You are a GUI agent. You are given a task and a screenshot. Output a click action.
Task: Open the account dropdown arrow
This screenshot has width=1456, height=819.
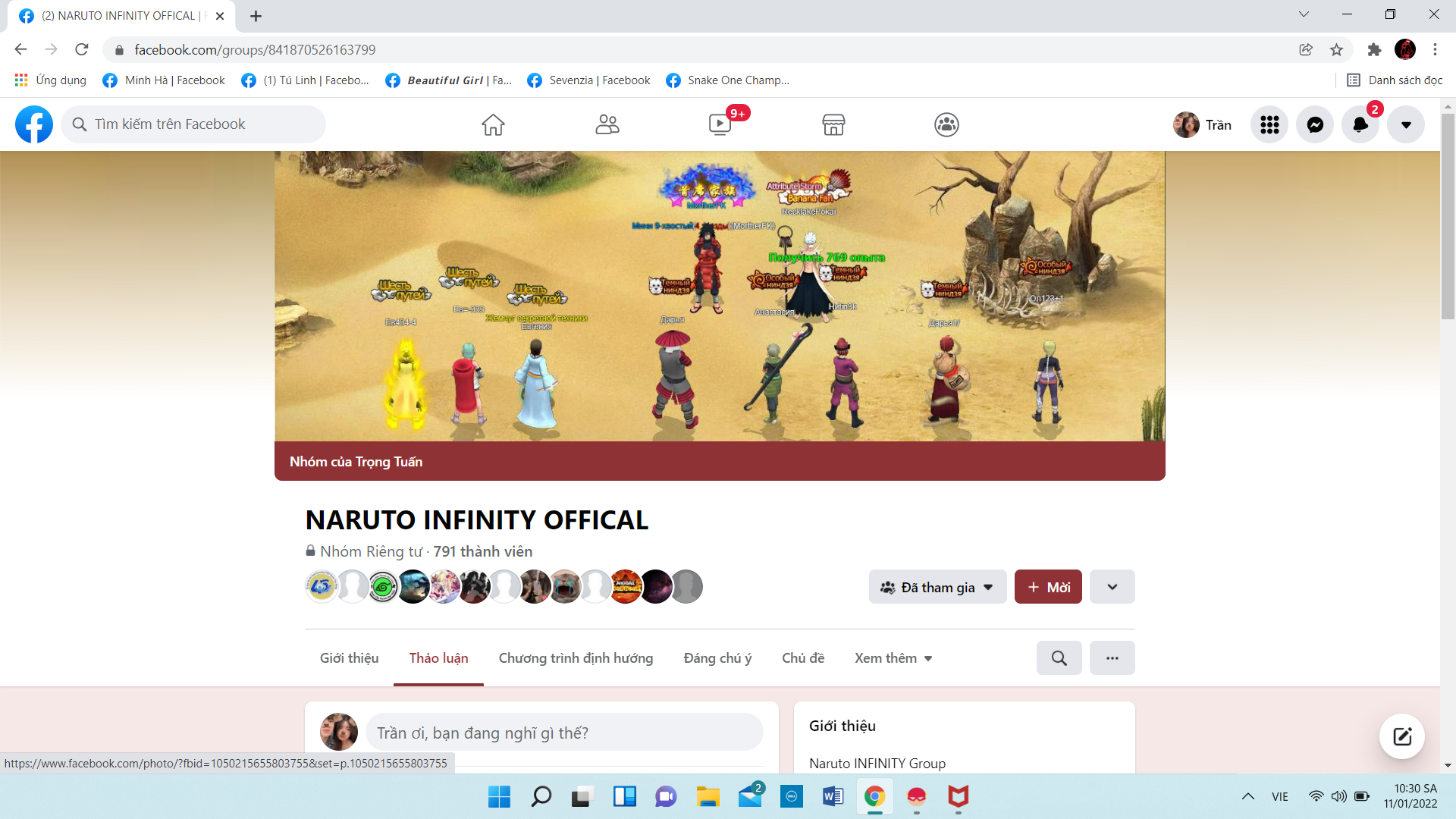(x=1406, y=124)
